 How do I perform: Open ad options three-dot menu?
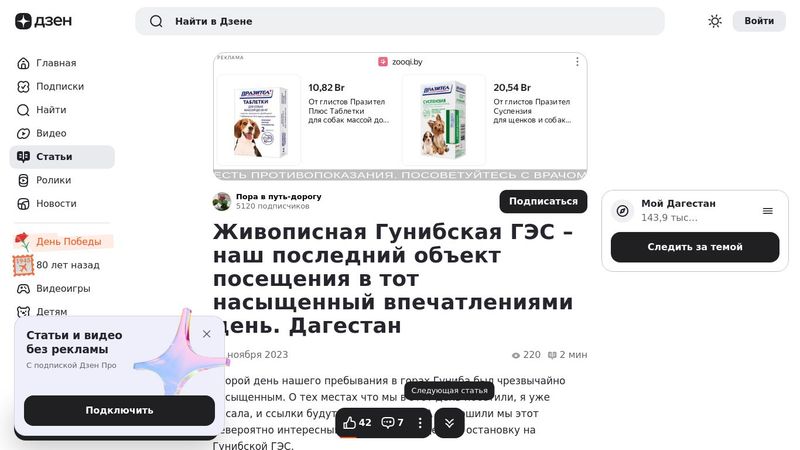tap(577, 62)
